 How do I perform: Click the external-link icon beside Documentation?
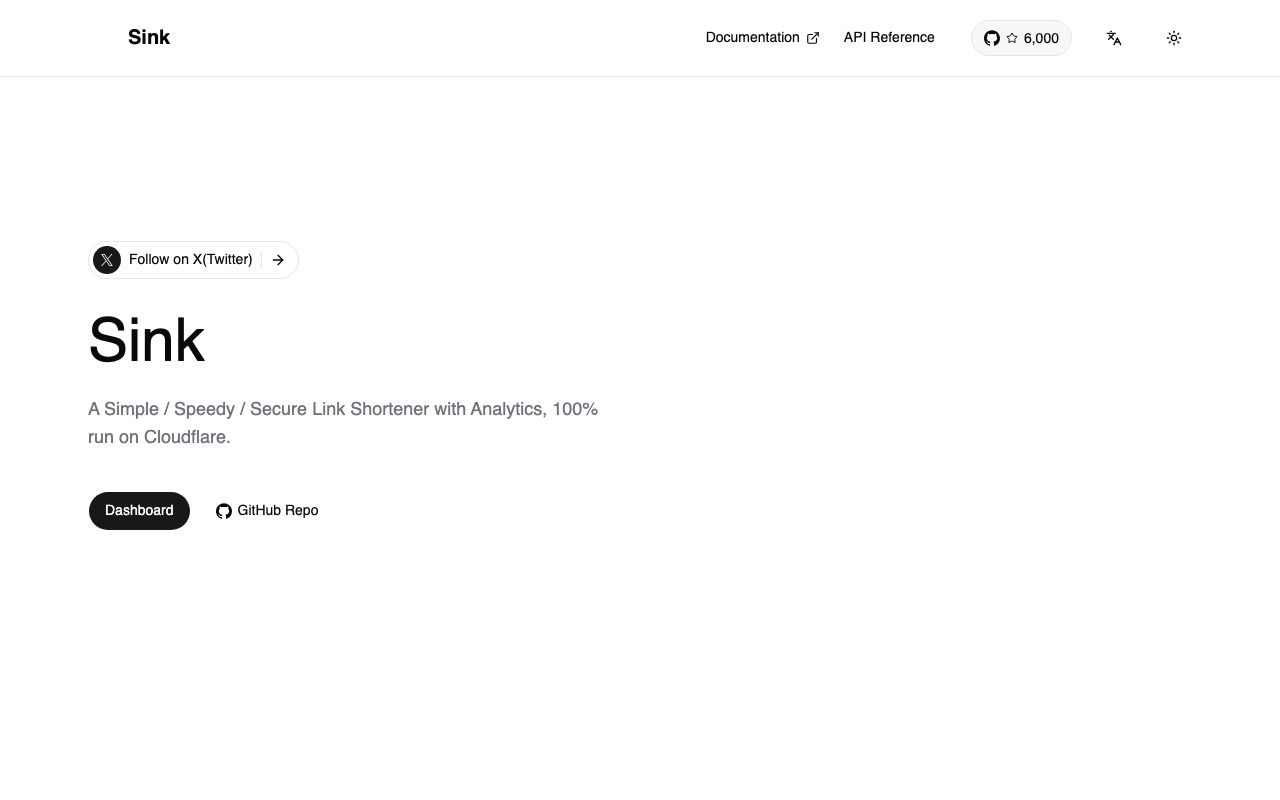click(x=813, y=38)
